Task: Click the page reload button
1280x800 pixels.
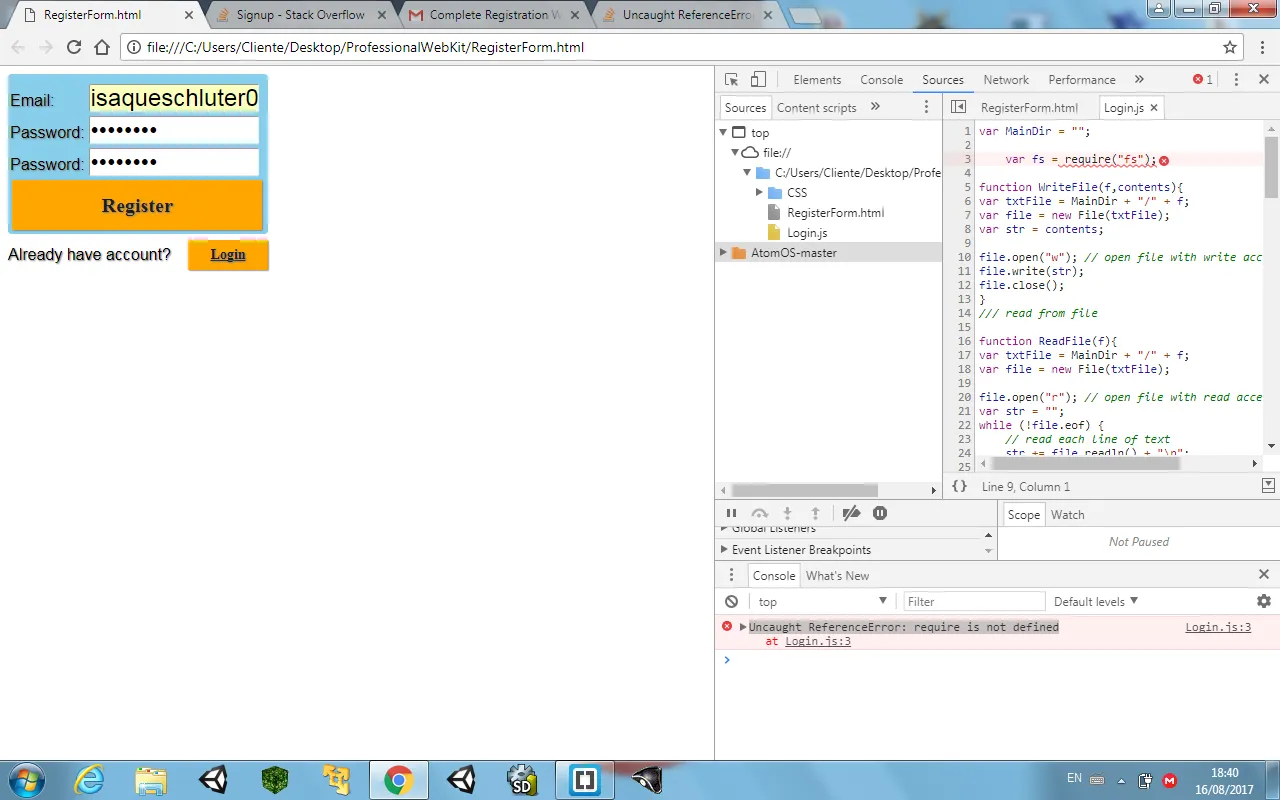Action: (x=73, y=47)
